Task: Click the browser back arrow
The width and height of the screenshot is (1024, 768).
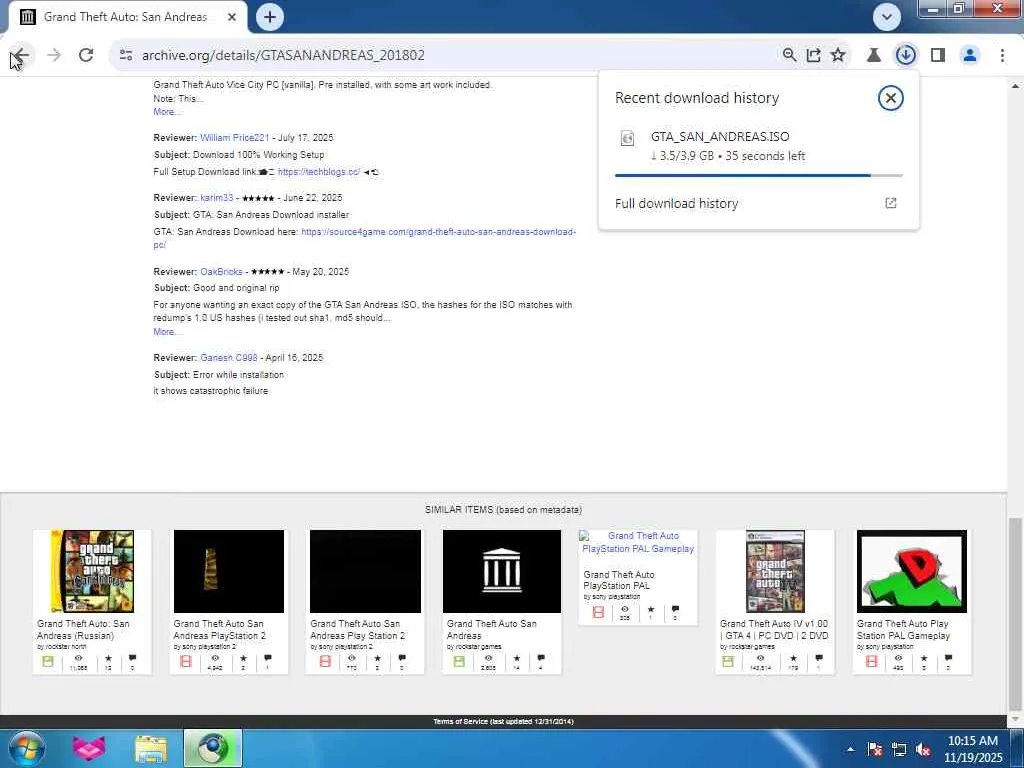Action: tap(21, 56)
